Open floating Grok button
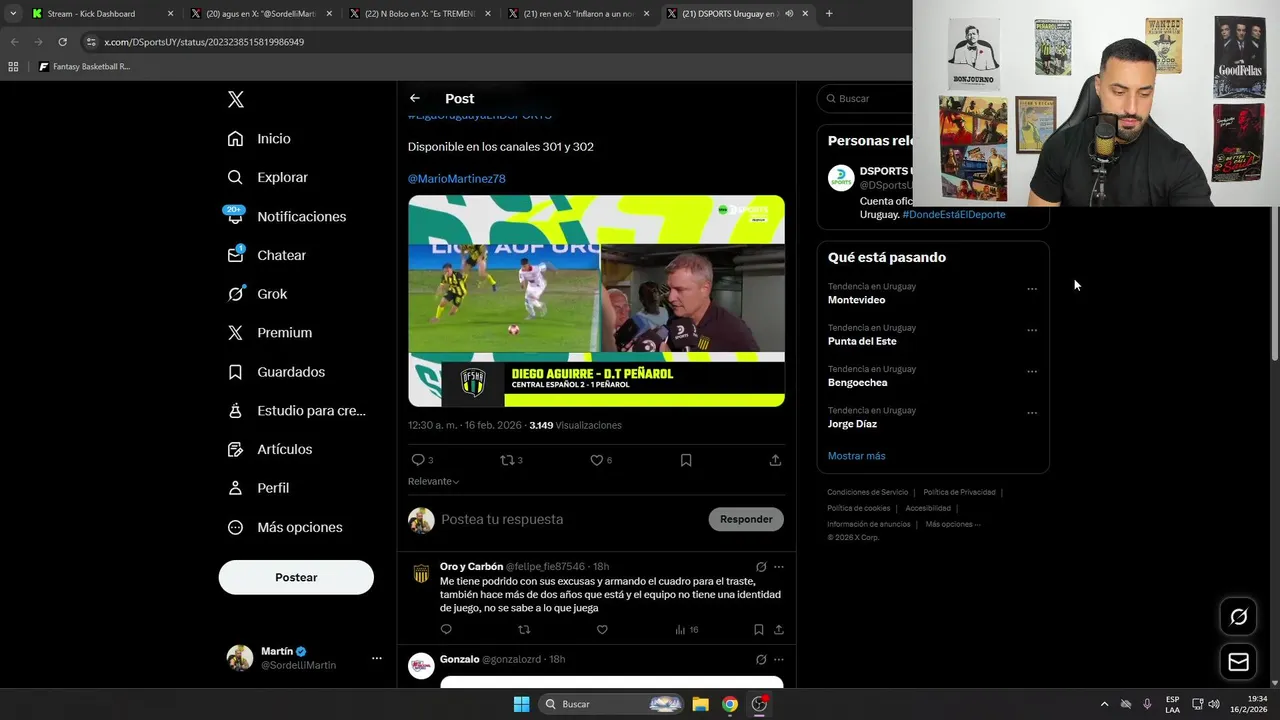This screenshot has width=1280, height=720. point(1238,617)
